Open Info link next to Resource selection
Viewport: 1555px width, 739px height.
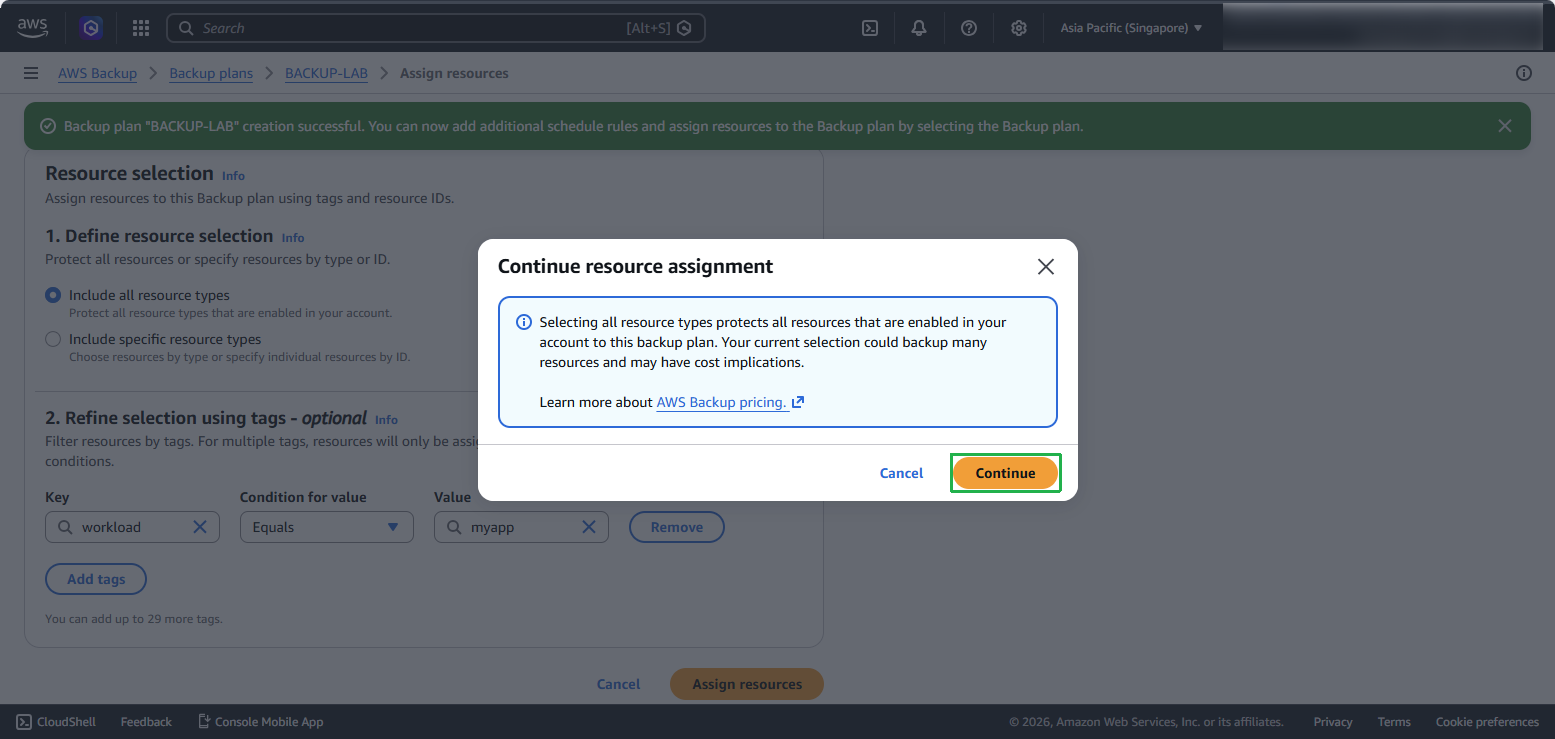(x=233, y=176)
